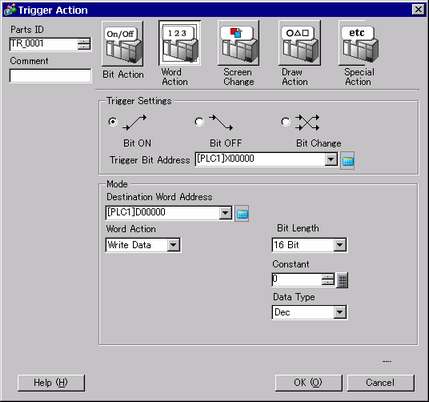Click the Comment text field
Image resolution: width=429 pixels, height=402 pixels.
click(x=50, y=76)
